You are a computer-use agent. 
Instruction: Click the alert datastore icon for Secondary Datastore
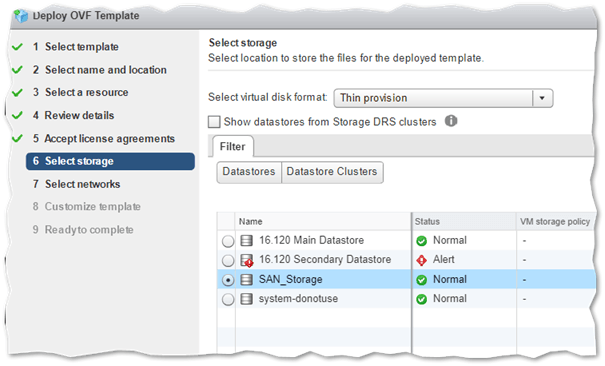247,260
